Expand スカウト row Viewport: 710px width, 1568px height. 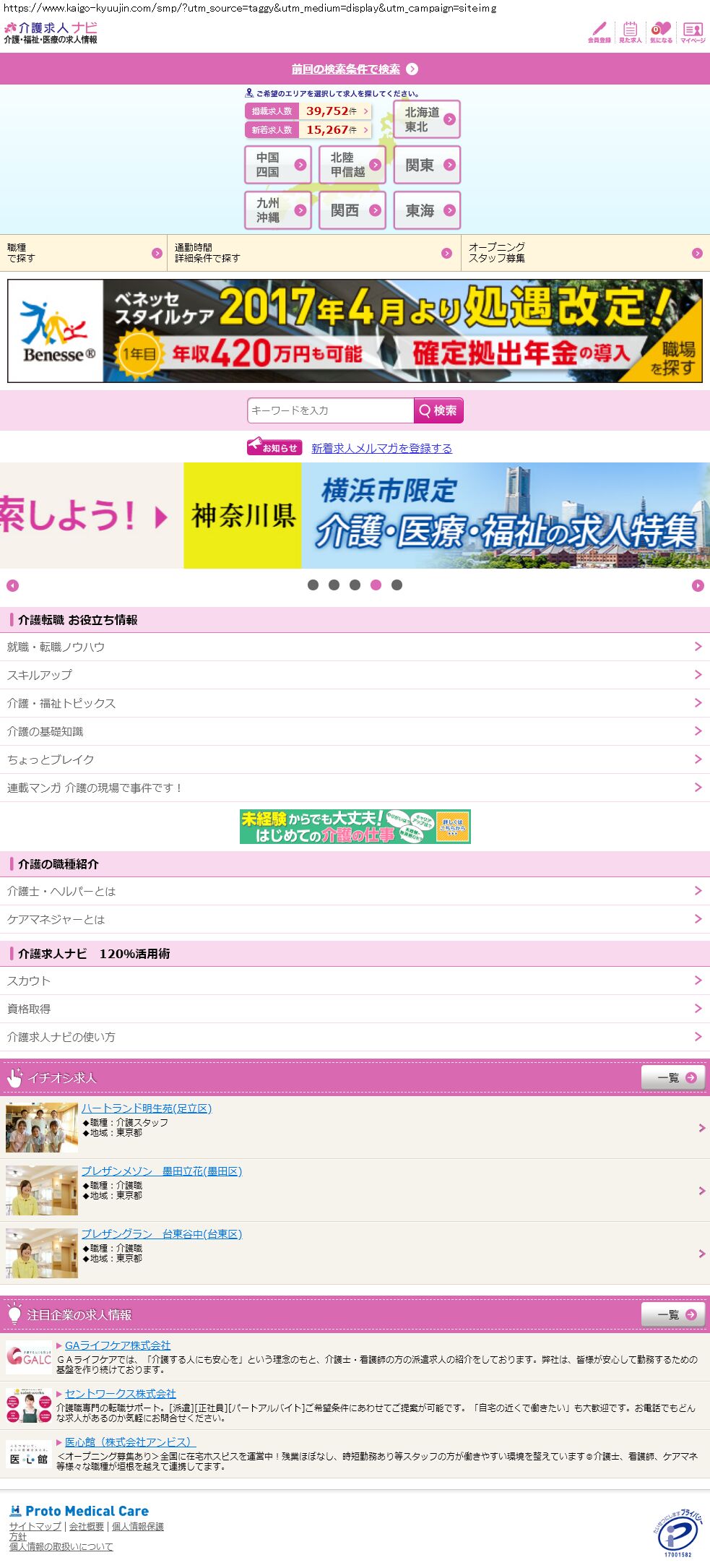click(x=355, y=981)
